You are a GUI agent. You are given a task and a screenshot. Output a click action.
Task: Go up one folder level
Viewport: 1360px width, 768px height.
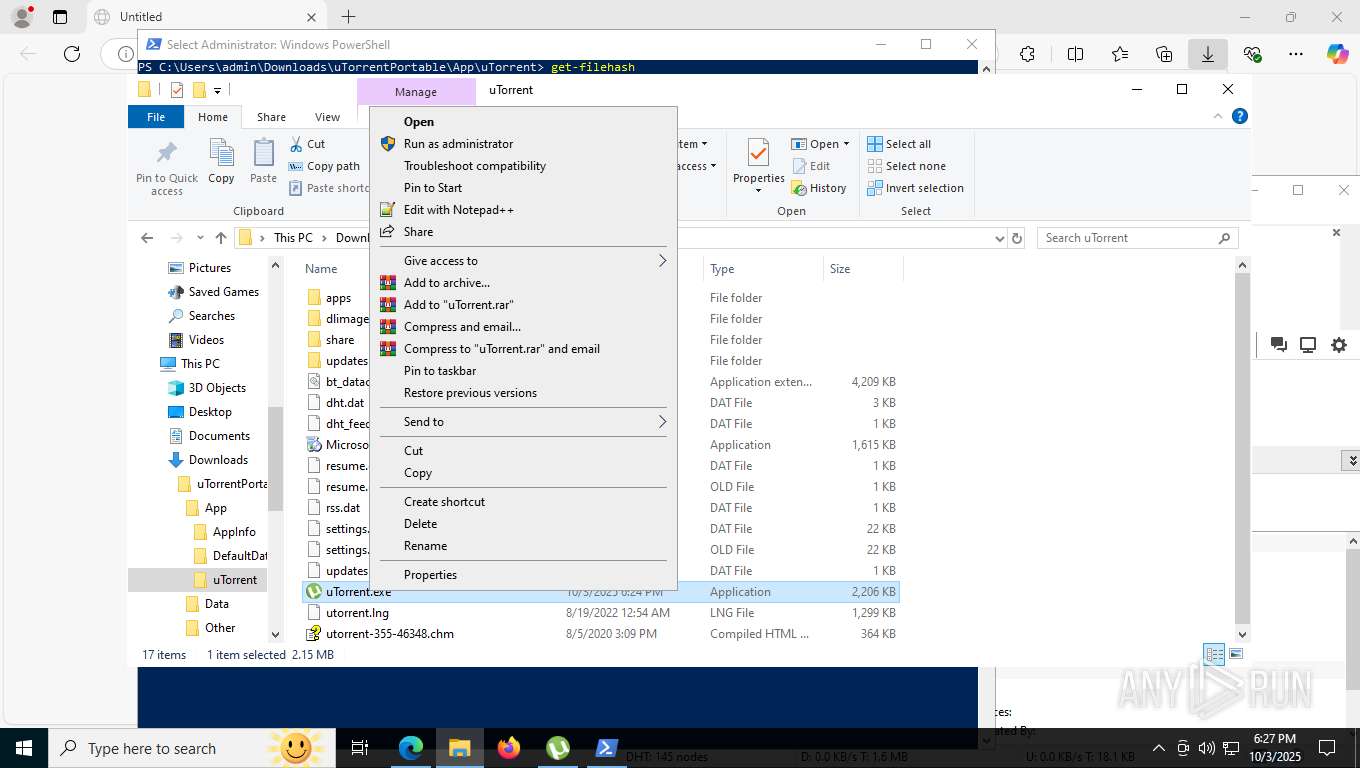point(221,238)
